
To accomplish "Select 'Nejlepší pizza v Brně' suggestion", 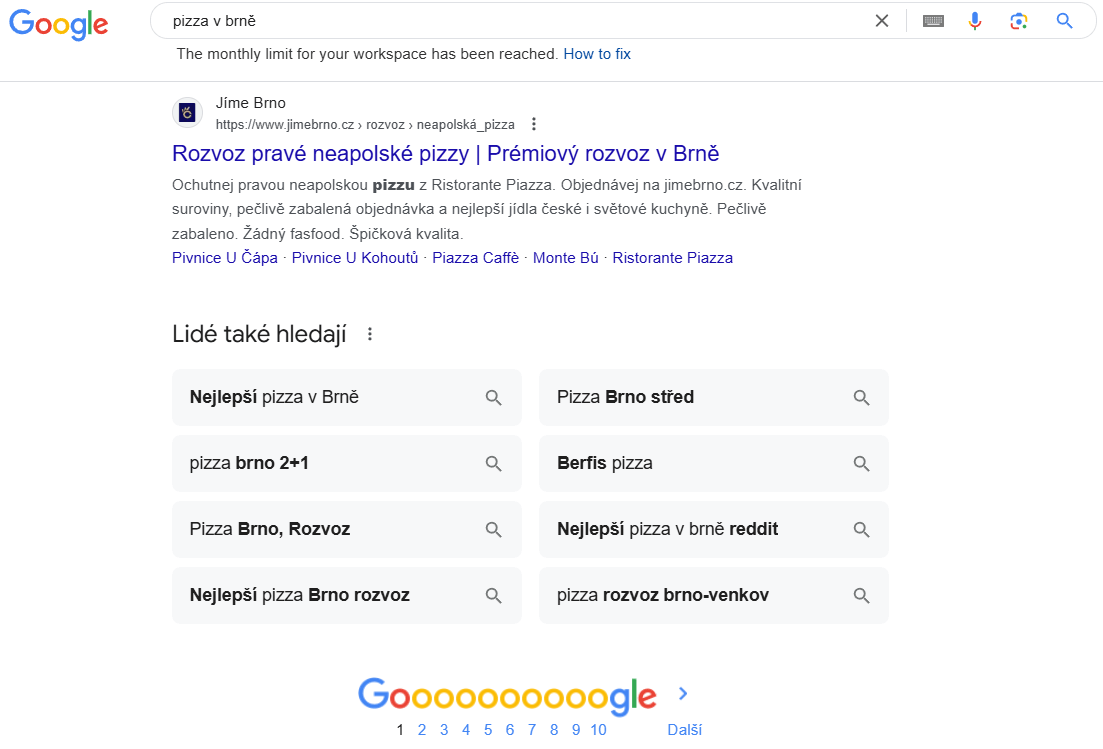I will click(347, 397).
